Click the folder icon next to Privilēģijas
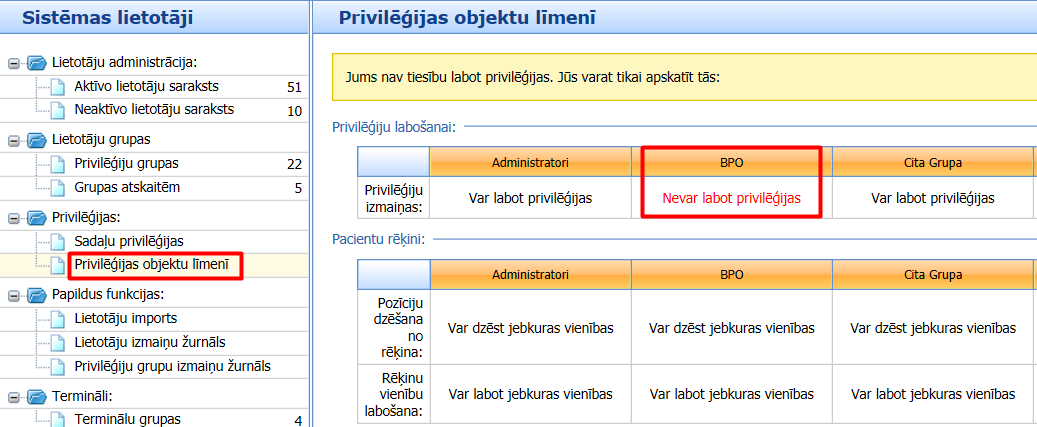 pos(37,217)
